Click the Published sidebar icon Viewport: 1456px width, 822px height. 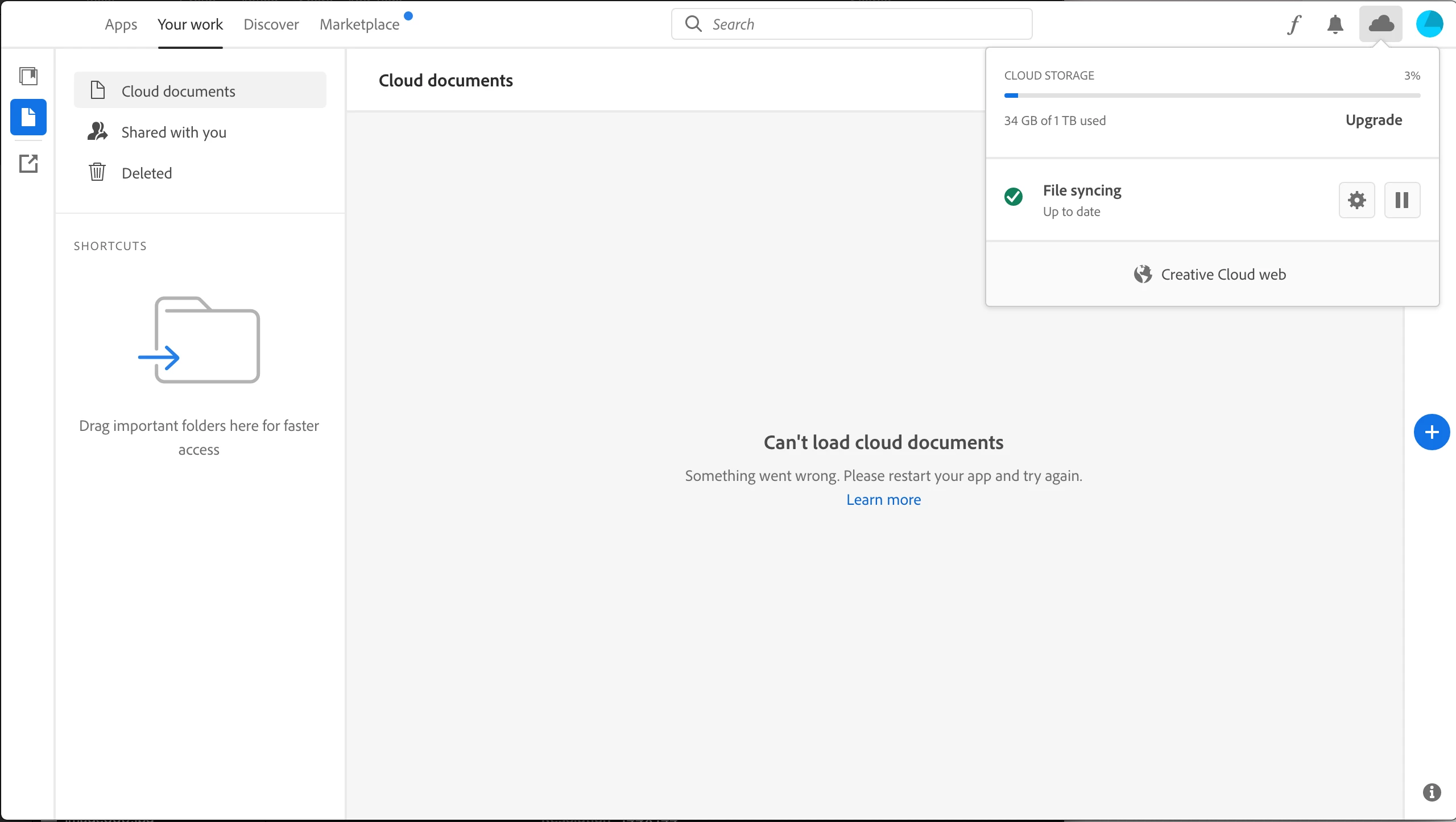[x=28, y=164]
